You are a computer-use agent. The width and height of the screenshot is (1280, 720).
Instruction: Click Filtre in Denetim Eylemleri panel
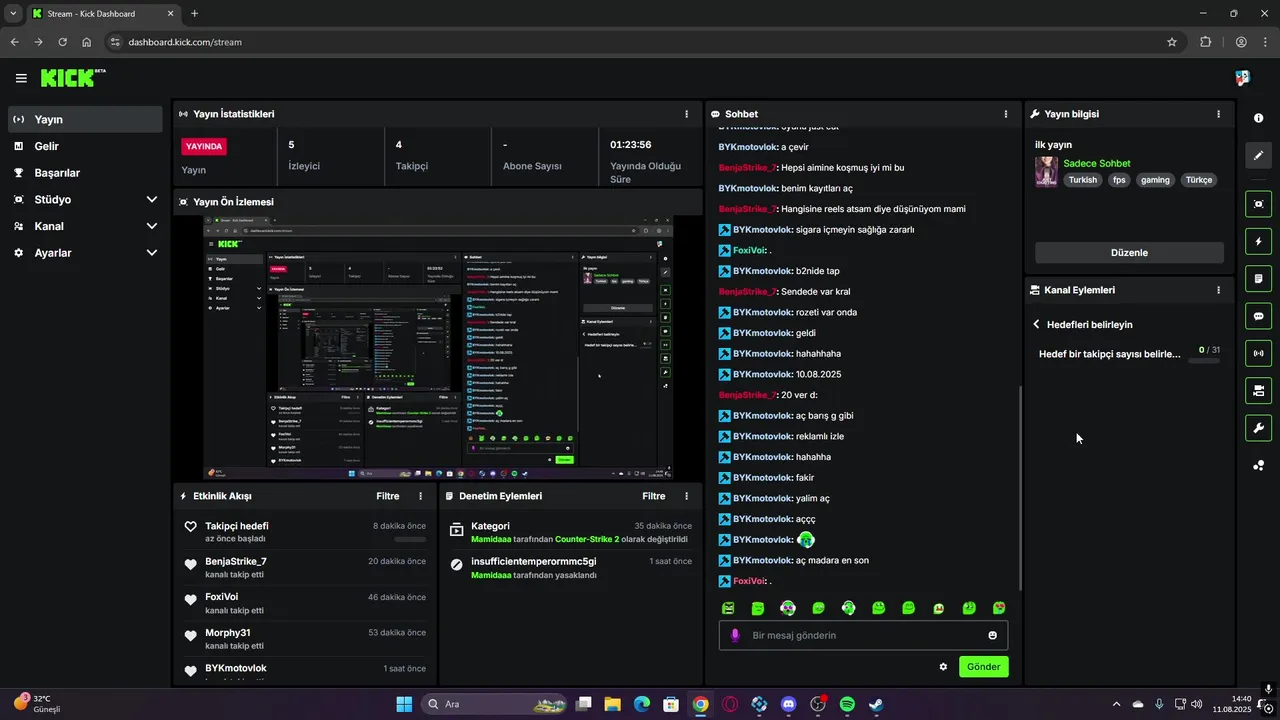click(653, 496)
